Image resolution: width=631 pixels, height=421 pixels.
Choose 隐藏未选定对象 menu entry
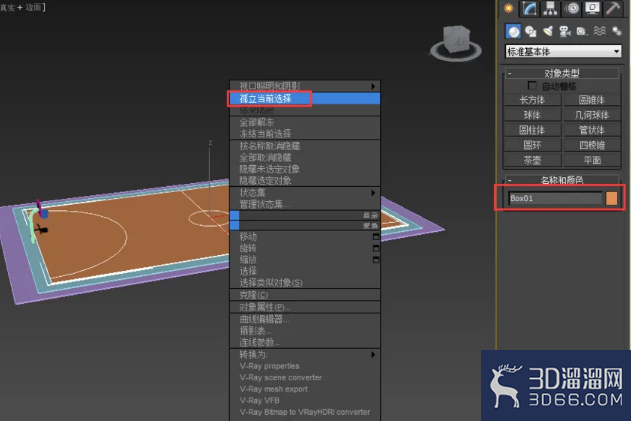coord(305,169)
